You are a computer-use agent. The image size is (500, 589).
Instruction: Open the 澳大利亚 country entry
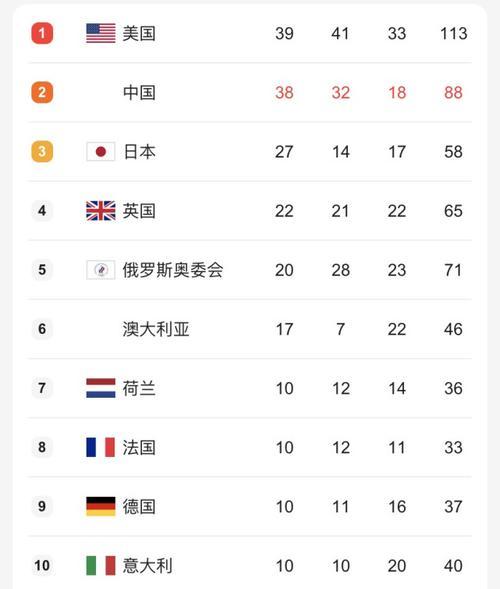[156, 329]
